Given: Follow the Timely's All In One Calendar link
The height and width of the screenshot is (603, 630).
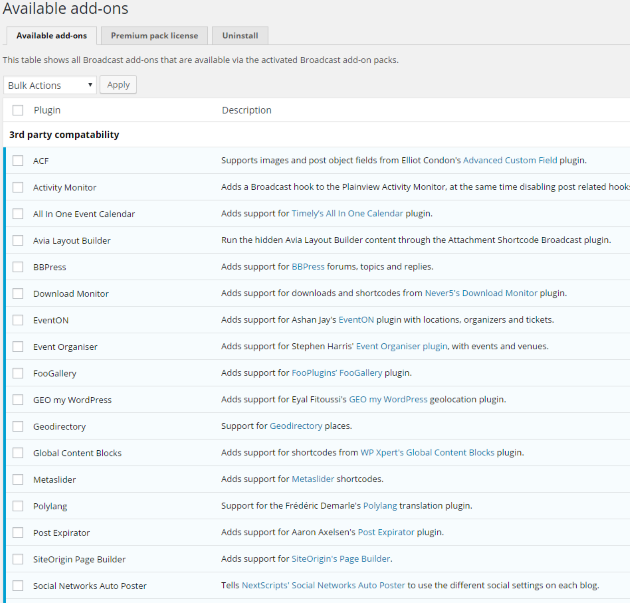Looking at the screenshot, I should tap(347, 213).
